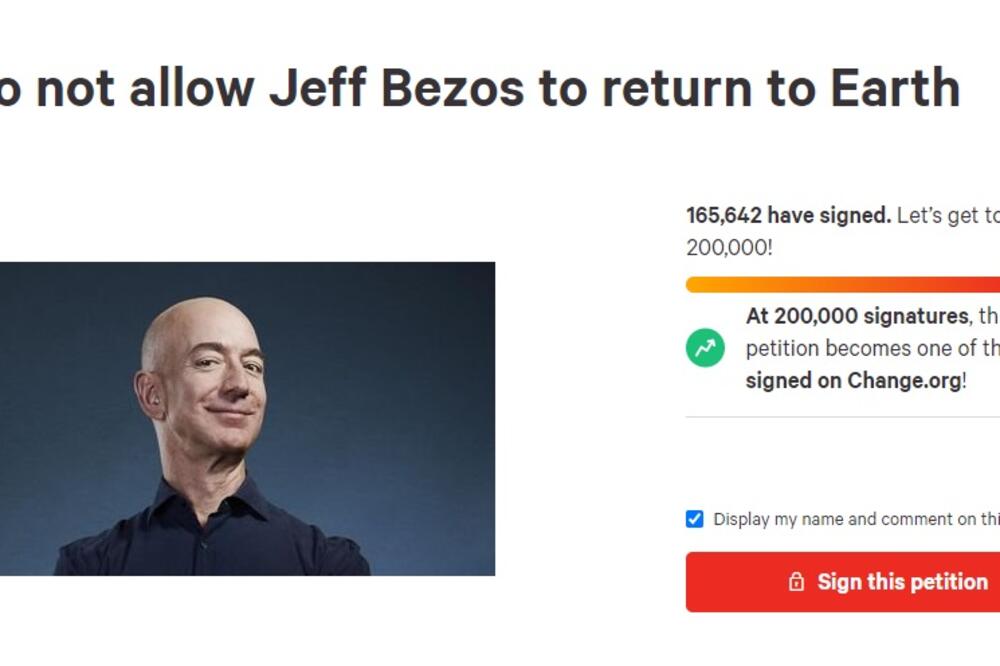The height and width of the screenshot is (666, 1000).
Task: Select the word "Earth" in the title
Action: tap(895, 88)
